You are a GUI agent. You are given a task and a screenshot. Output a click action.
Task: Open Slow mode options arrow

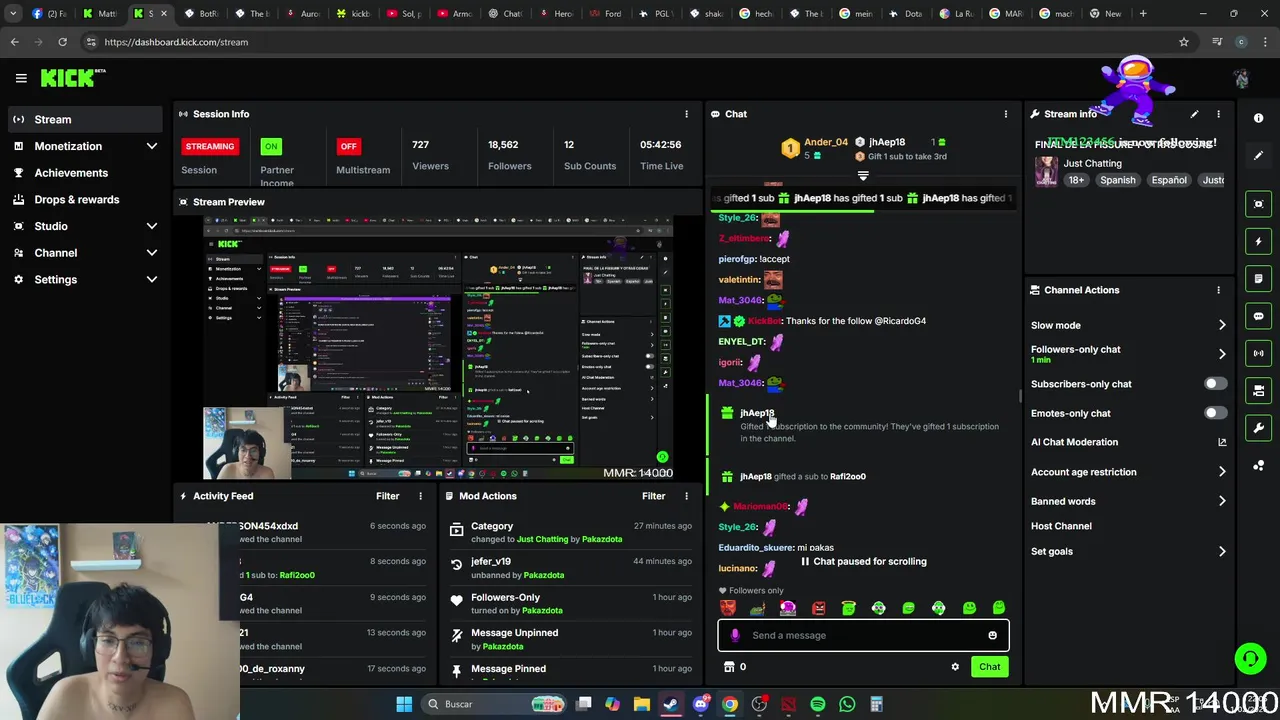click(x=1222, y=325)
